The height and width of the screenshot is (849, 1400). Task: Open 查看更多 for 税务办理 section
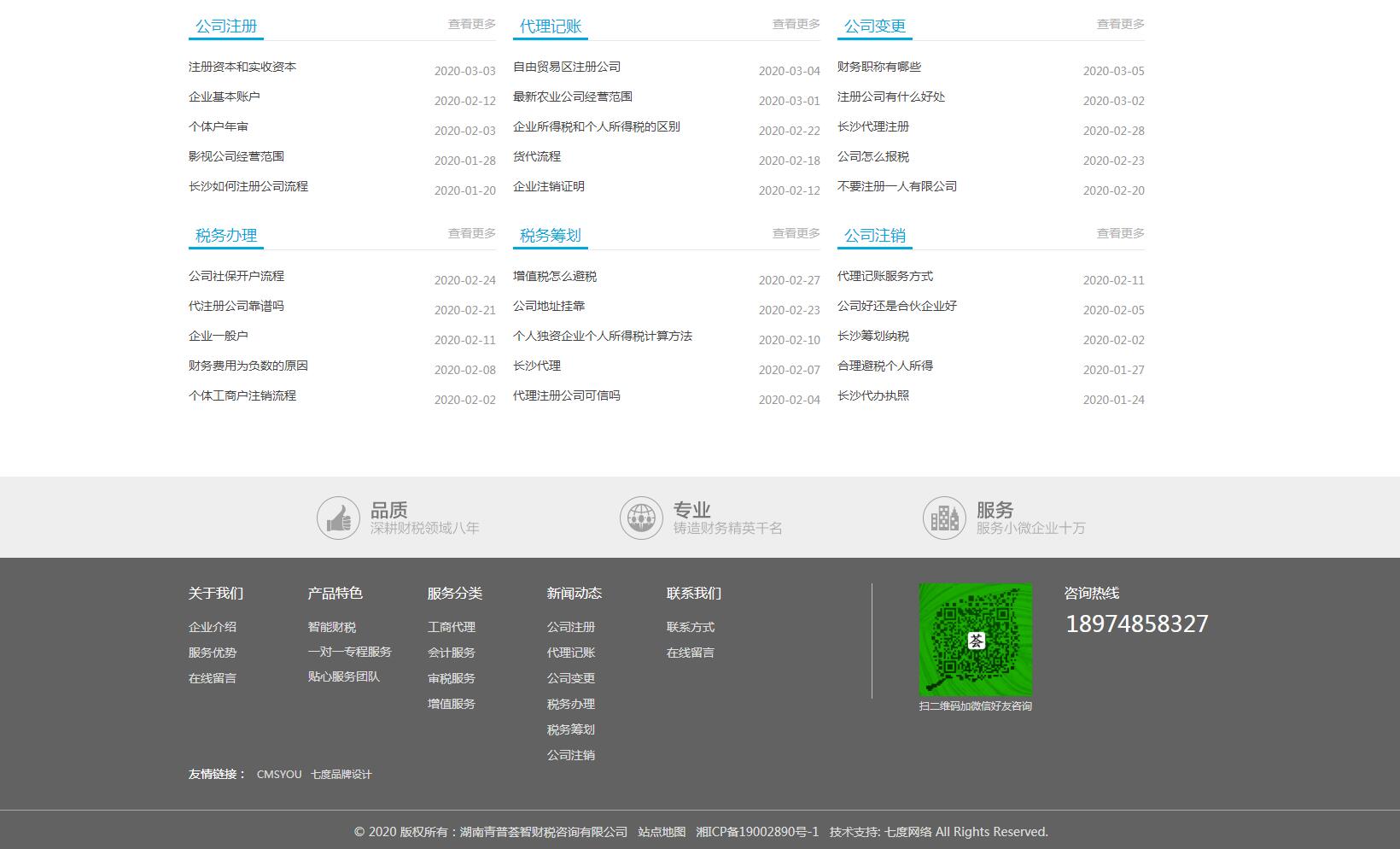[x=472, y=233]
